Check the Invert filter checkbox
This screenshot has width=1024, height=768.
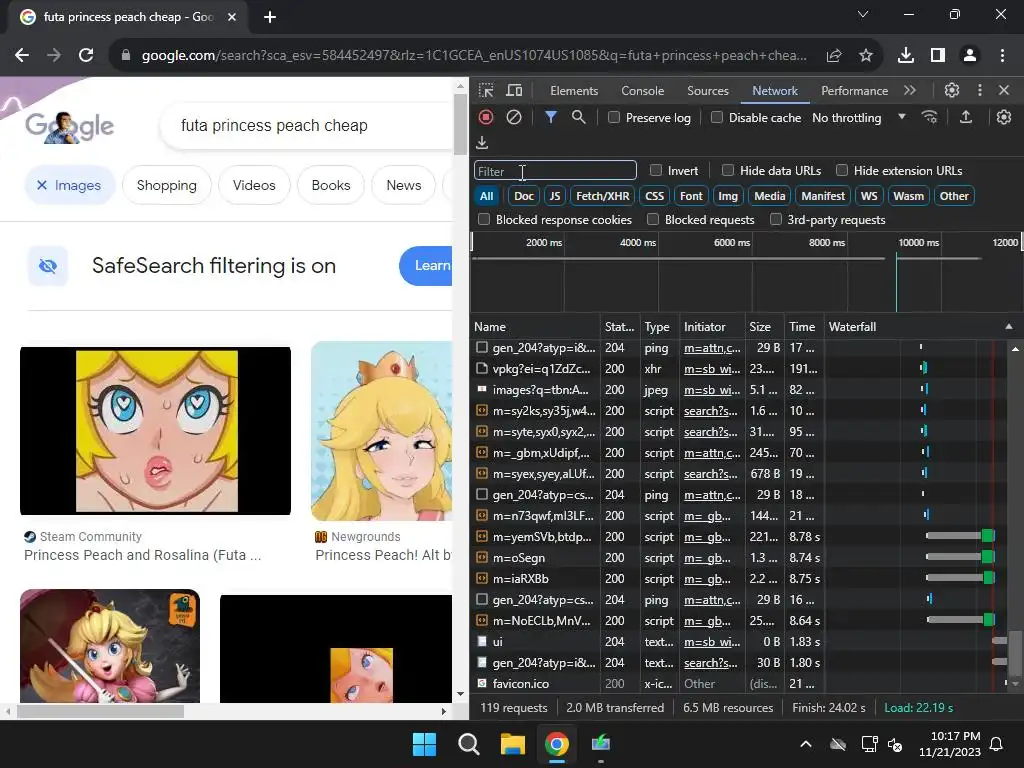click(656, 170)
